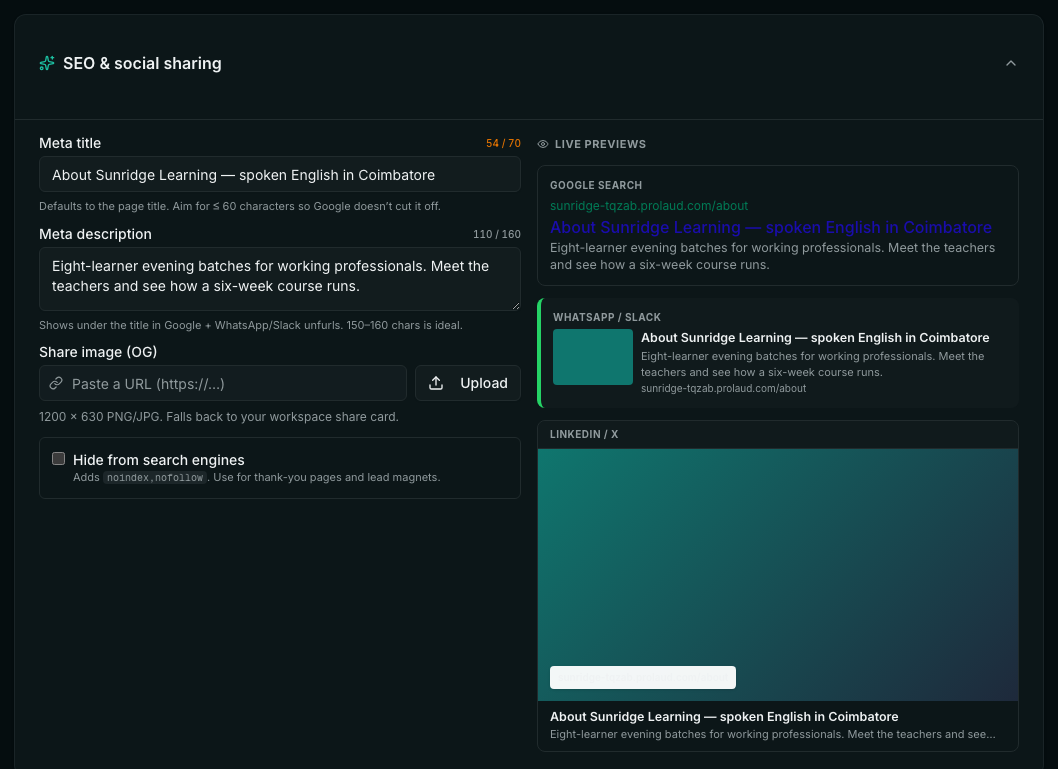Click the LIVE PREVIEWS heading
This screenshot has width=1058, height=769.
tap(600, 144)
